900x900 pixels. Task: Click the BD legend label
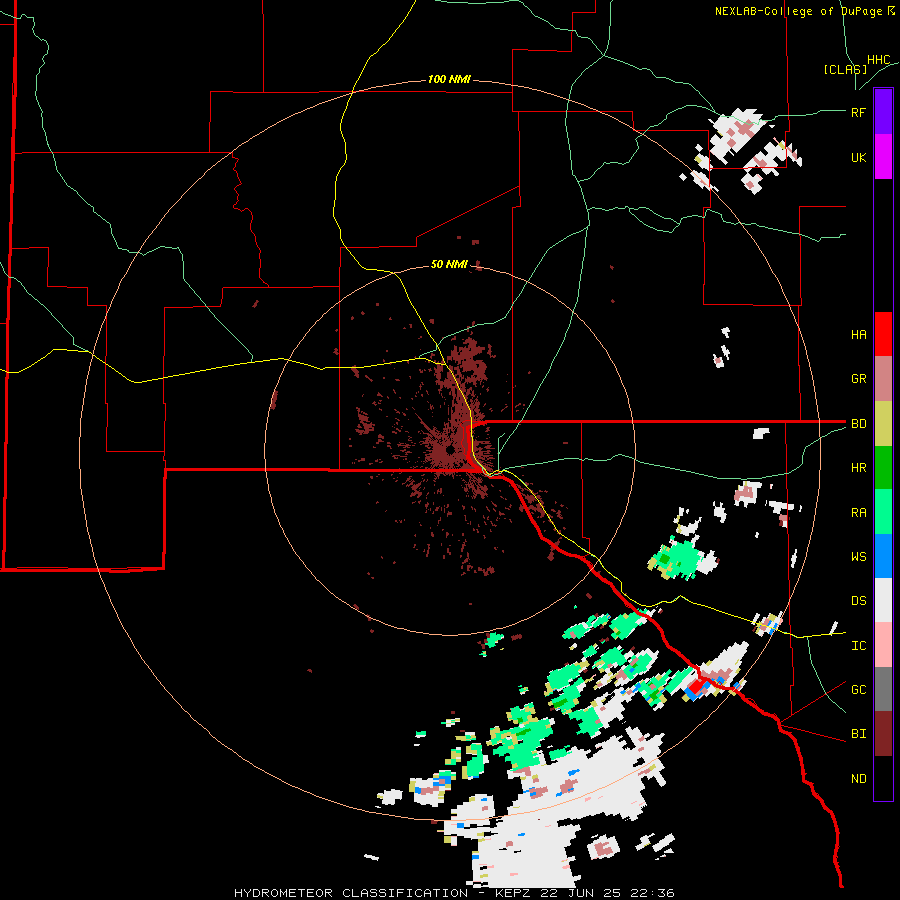pos(858,424)
